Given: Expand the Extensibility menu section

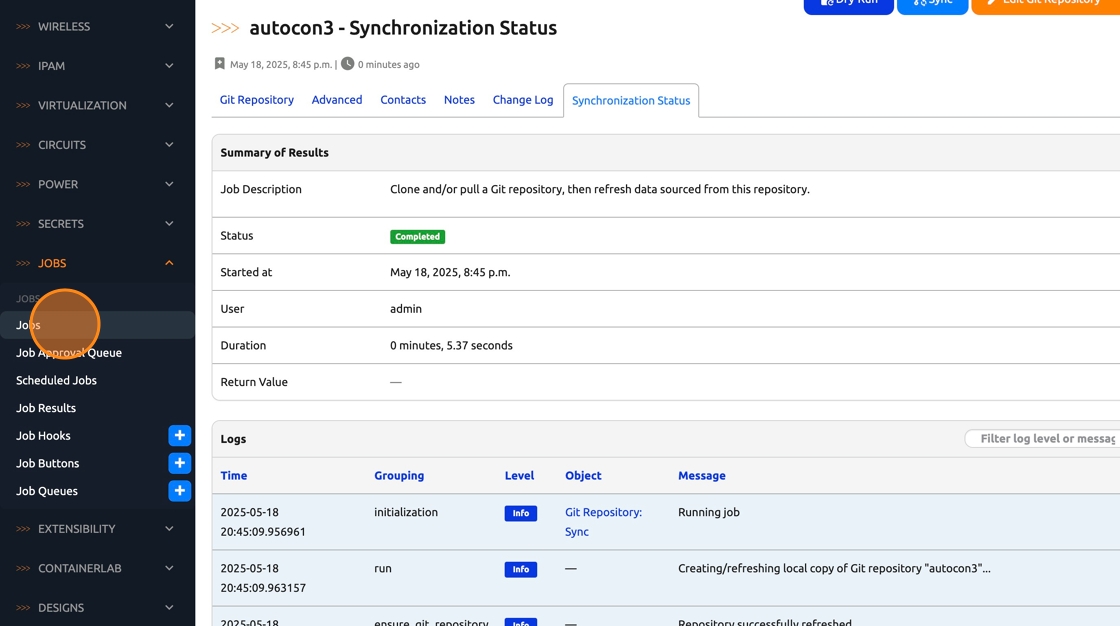Looking at the screenshot, I should click(x=97, y=529).
